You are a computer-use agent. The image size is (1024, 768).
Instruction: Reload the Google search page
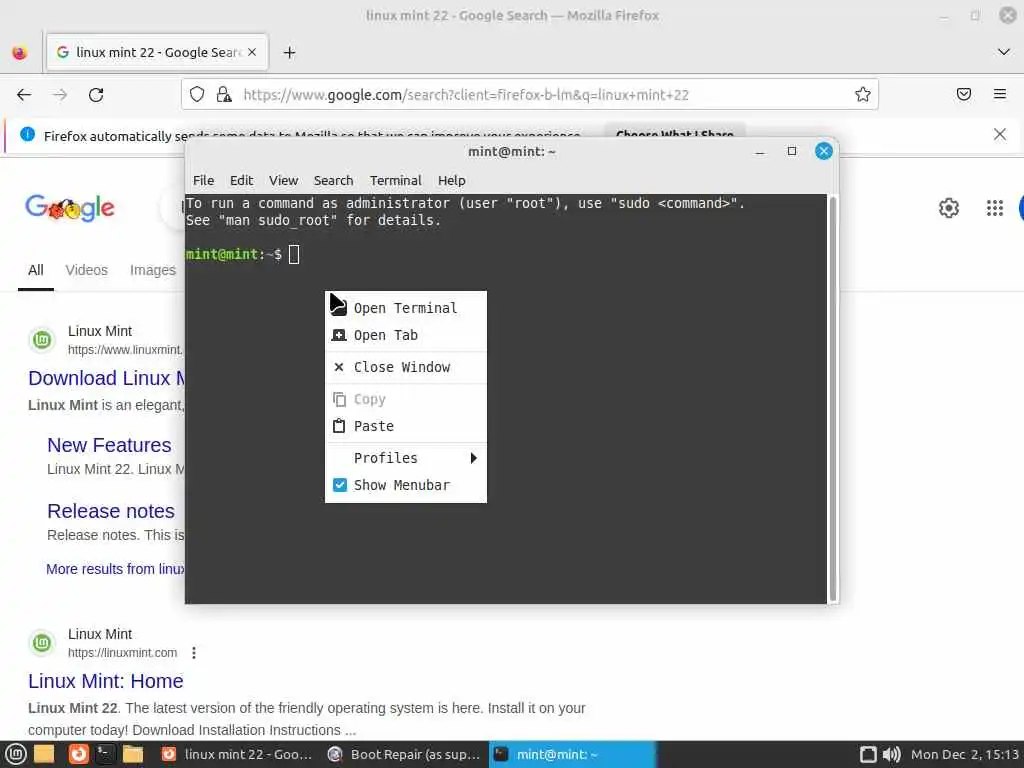96,95
